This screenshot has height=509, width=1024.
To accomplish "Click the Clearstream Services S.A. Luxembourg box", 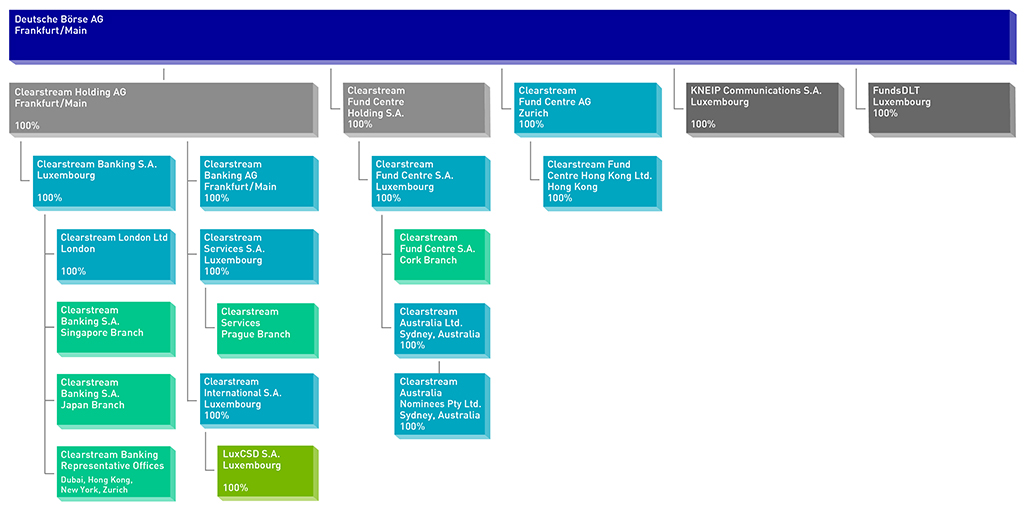I will 259,255.
